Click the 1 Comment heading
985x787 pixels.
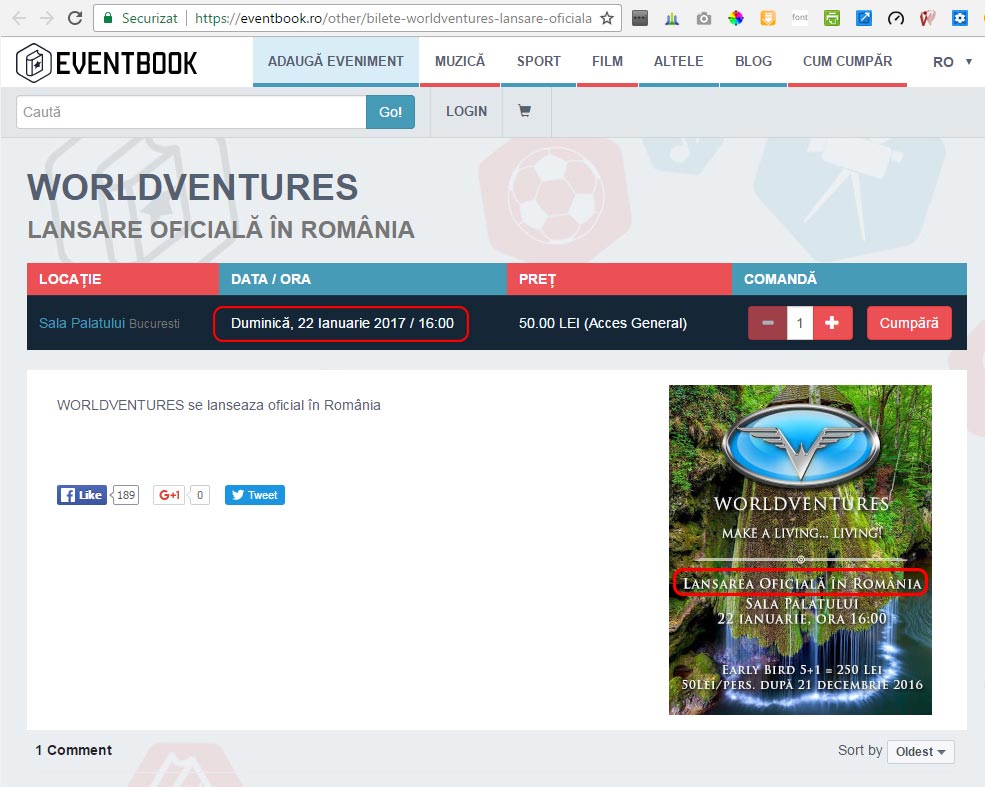(73, 750)
